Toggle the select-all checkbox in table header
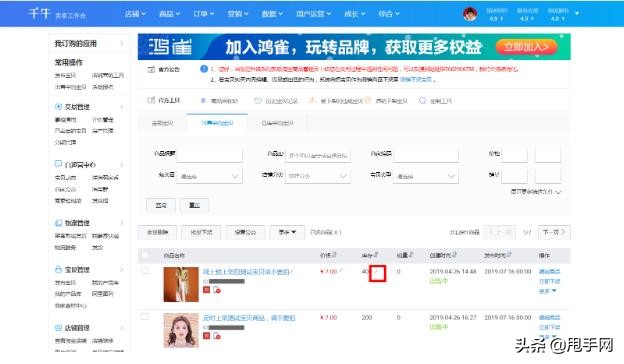This screenshot has width=624, height=364. (x=145, y=255)
